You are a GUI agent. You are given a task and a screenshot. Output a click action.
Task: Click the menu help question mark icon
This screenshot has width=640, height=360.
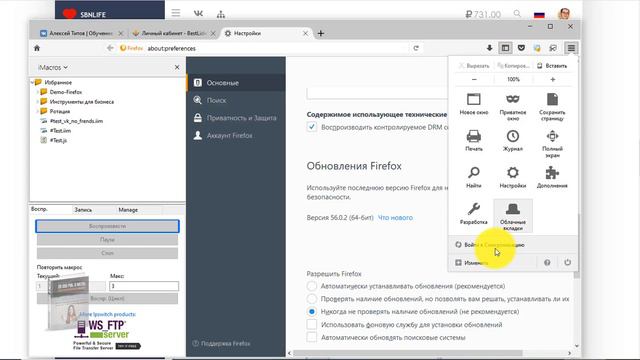click(547, 262)
